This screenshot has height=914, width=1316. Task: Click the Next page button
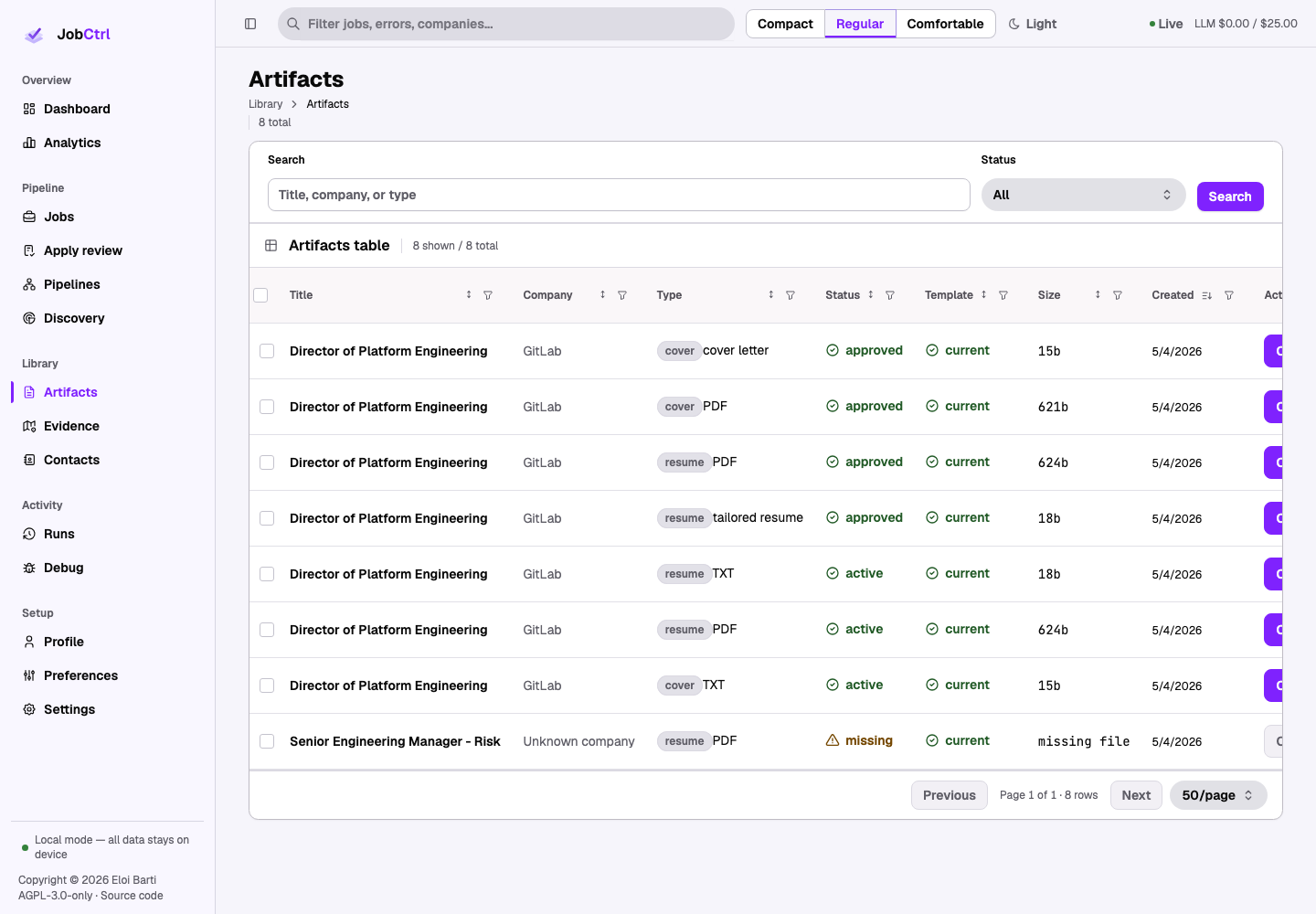(x=1136, y=795)
